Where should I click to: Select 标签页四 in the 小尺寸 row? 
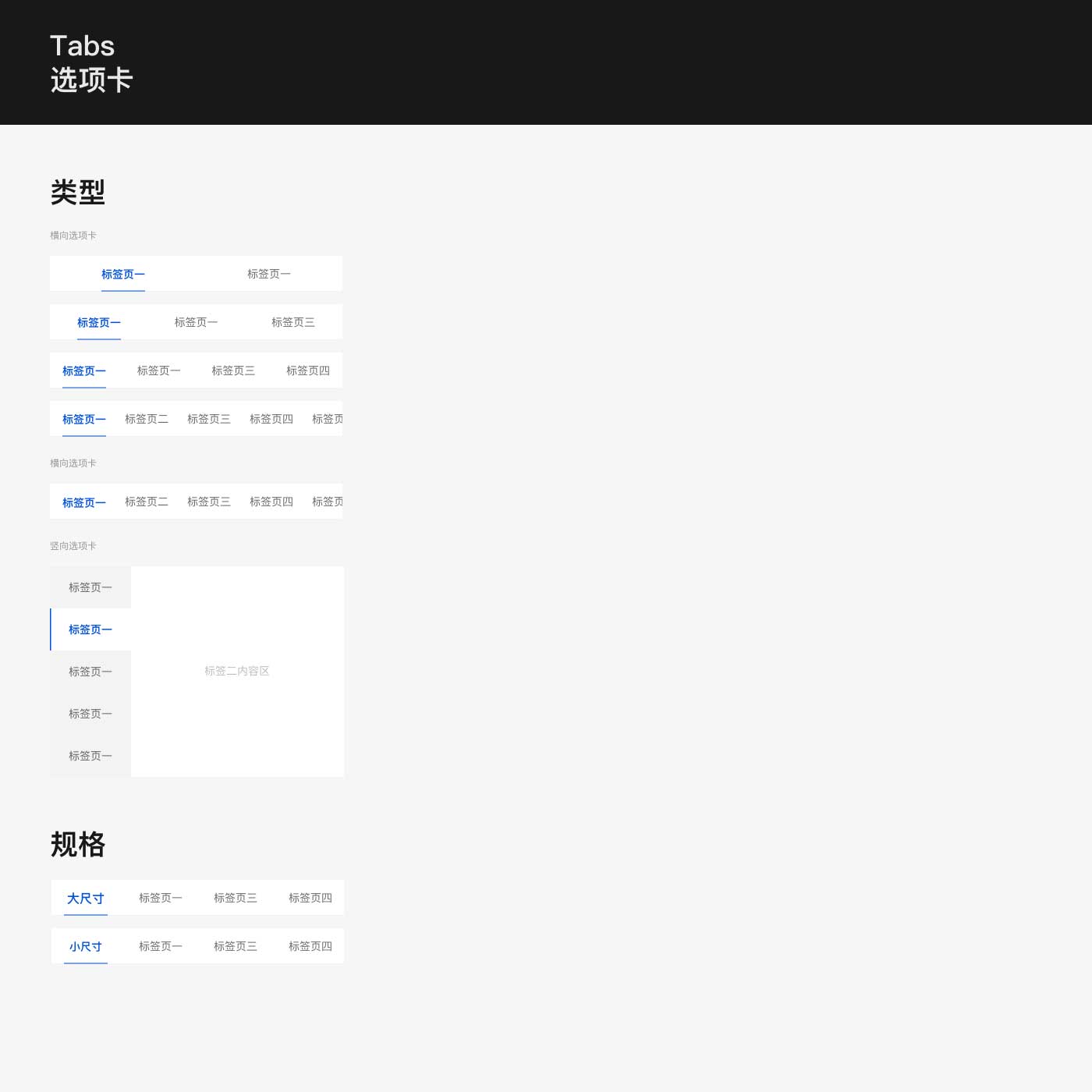310,946
